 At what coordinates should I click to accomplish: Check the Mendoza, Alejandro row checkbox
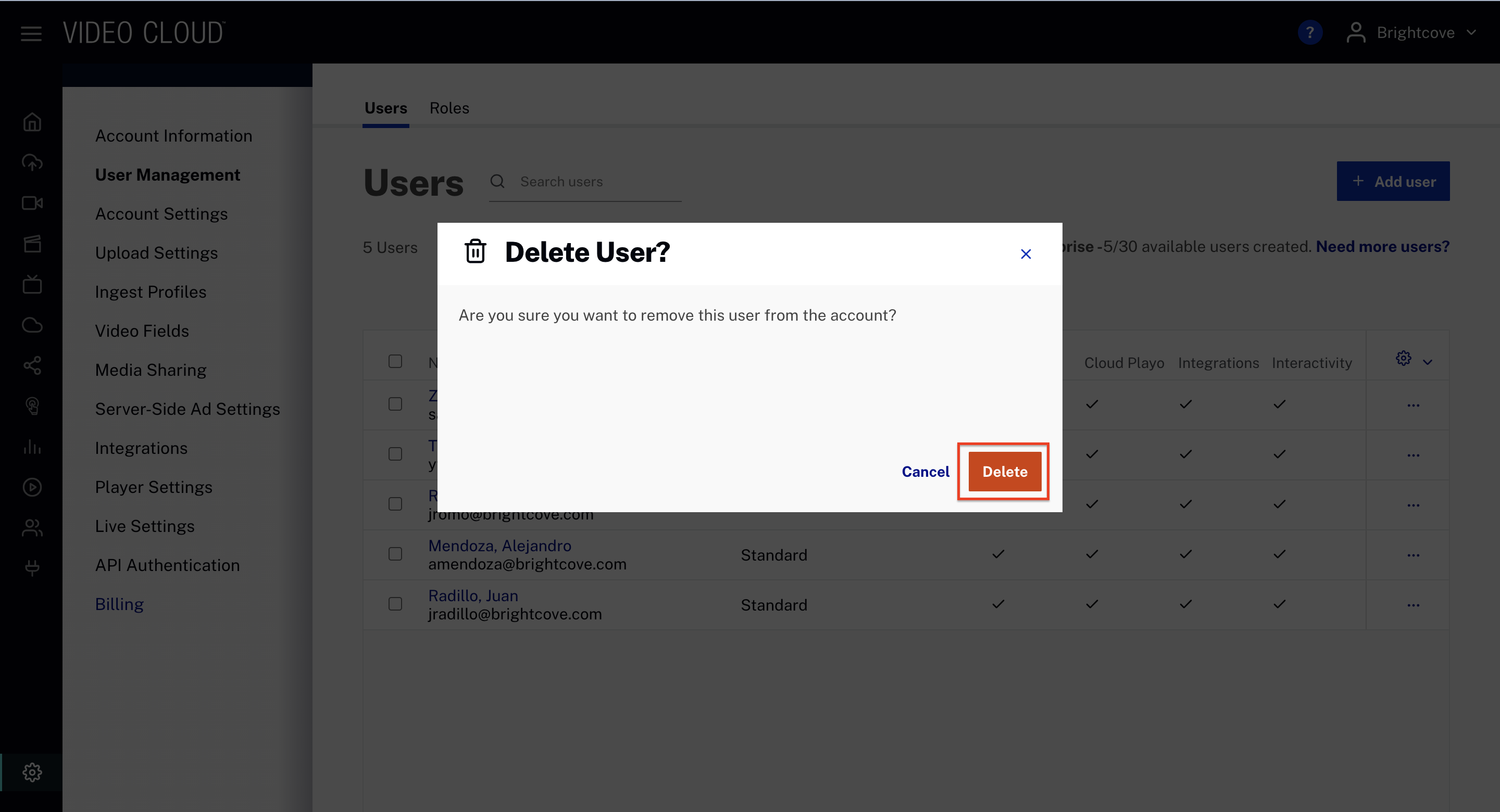click(x=395, y=554)
